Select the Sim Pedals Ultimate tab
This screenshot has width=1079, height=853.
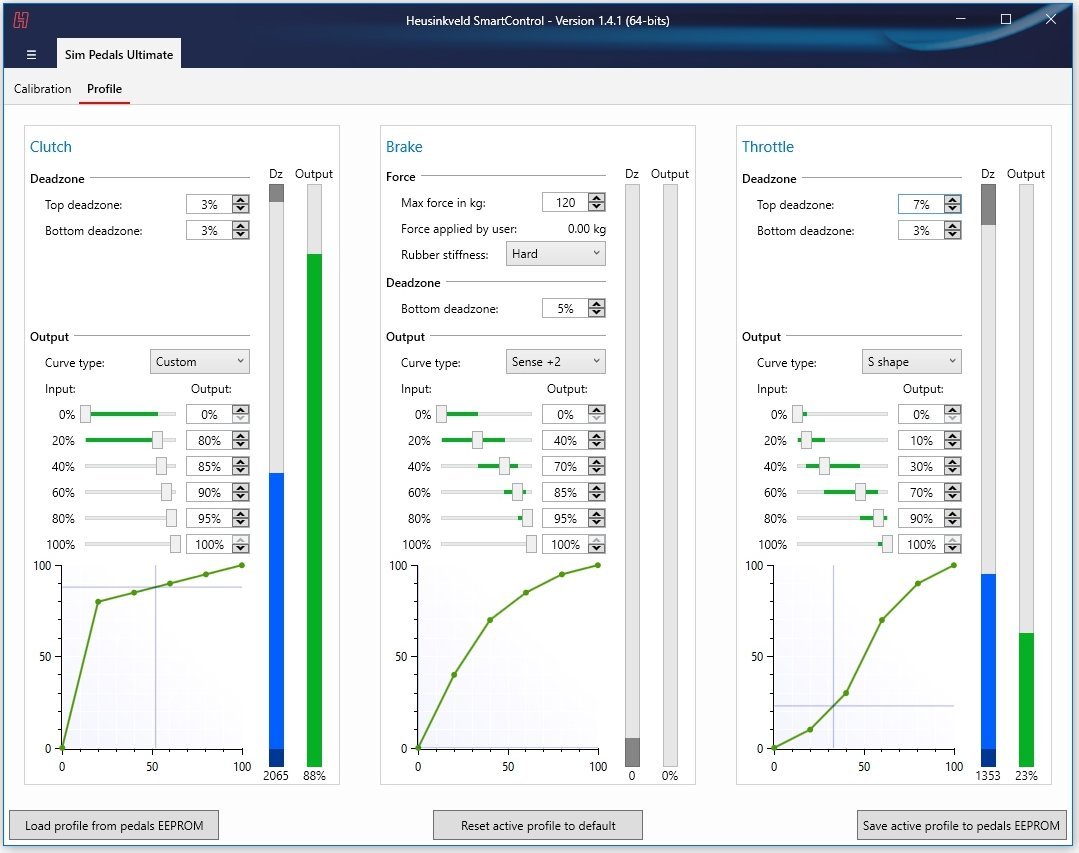[x=119, y=55]
